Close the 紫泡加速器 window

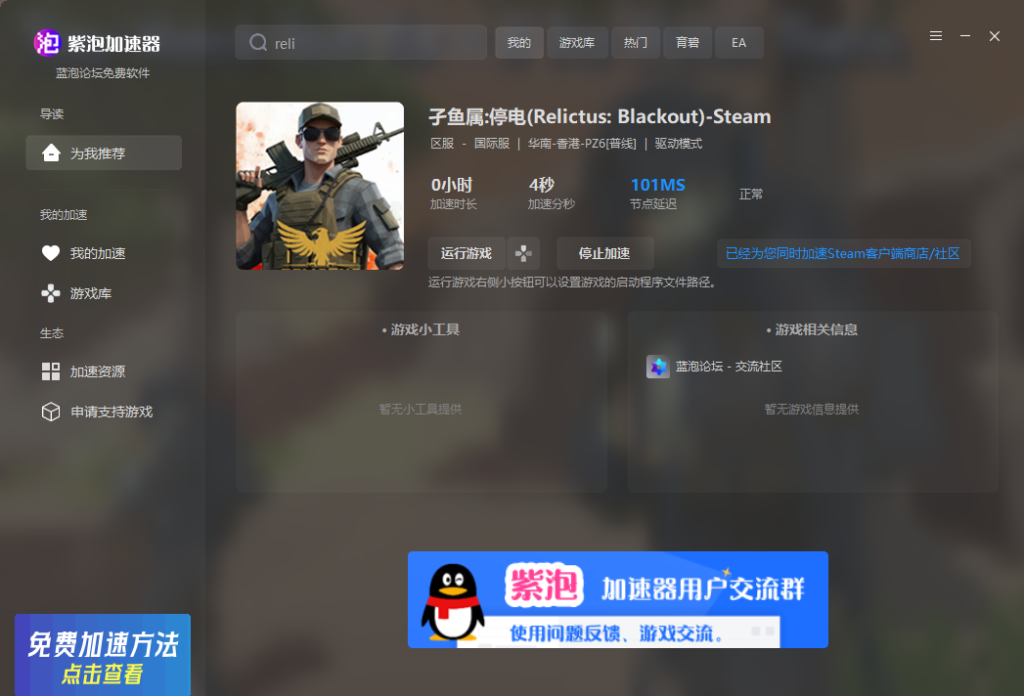[995, 36]
